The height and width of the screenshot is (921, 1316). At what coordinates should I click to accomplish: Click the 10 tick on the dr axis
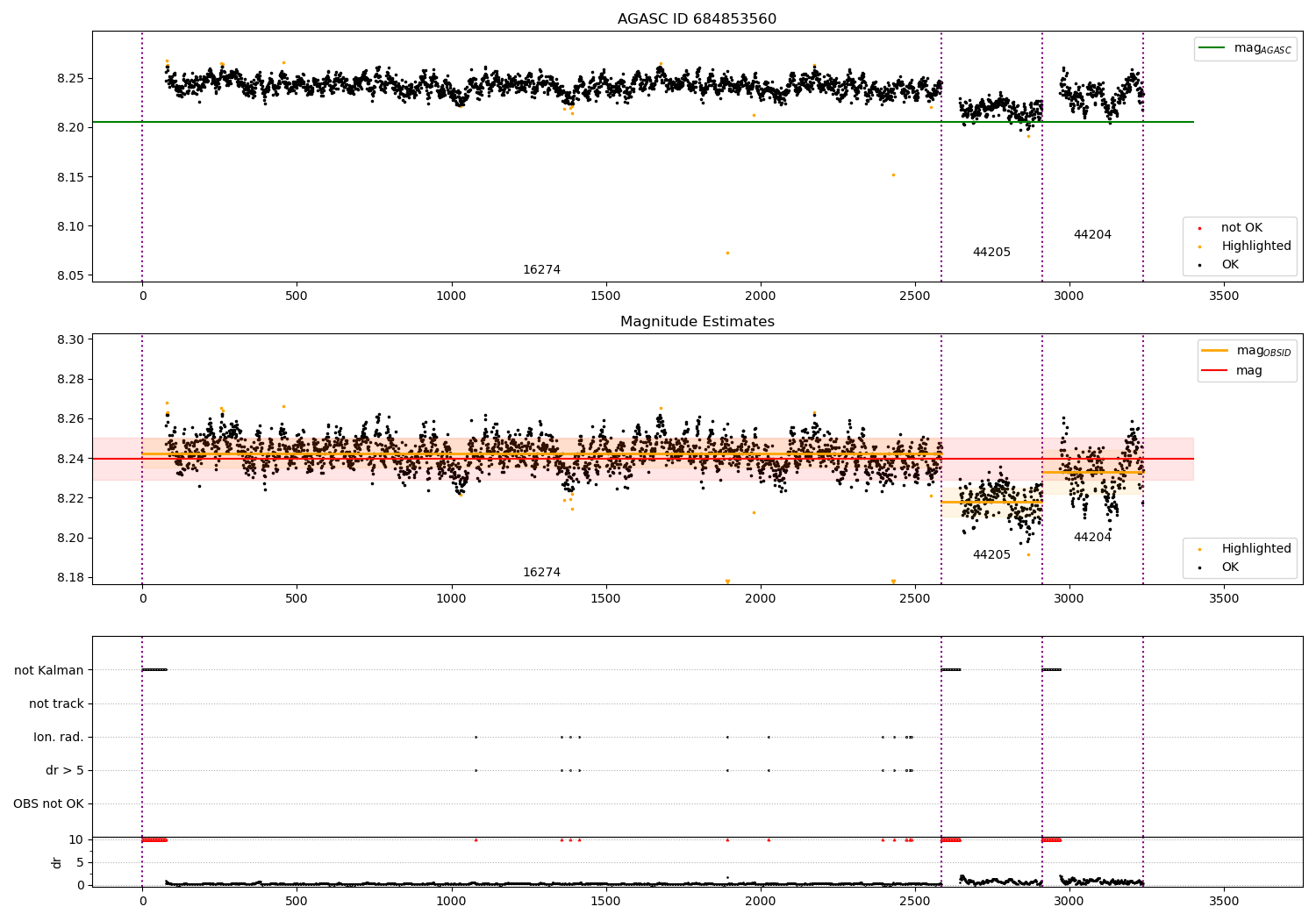pyautogui.click(x=76, y=839)
